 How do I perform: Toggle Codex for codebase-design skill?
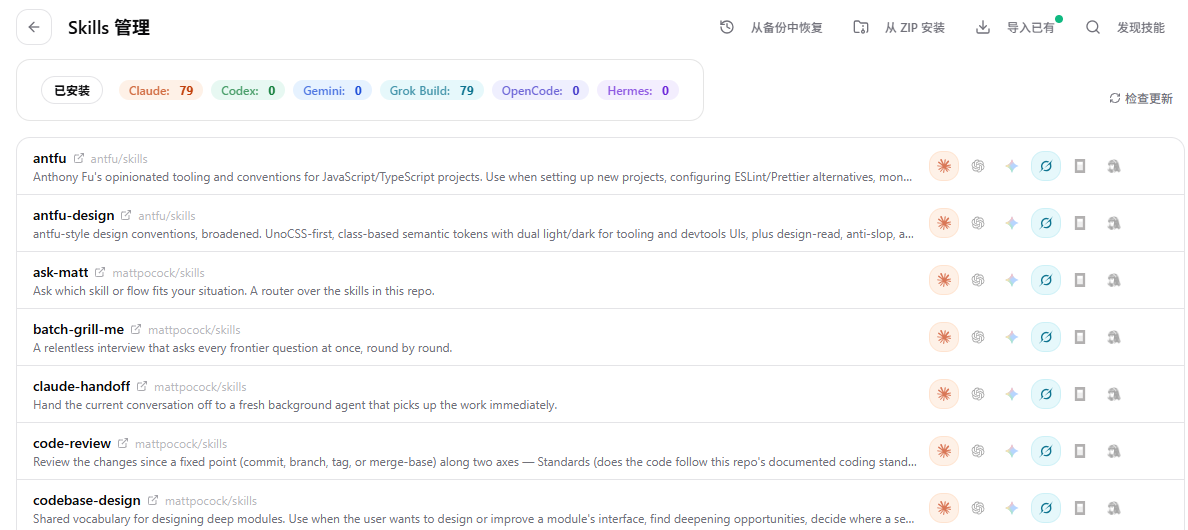coord(978,507)
